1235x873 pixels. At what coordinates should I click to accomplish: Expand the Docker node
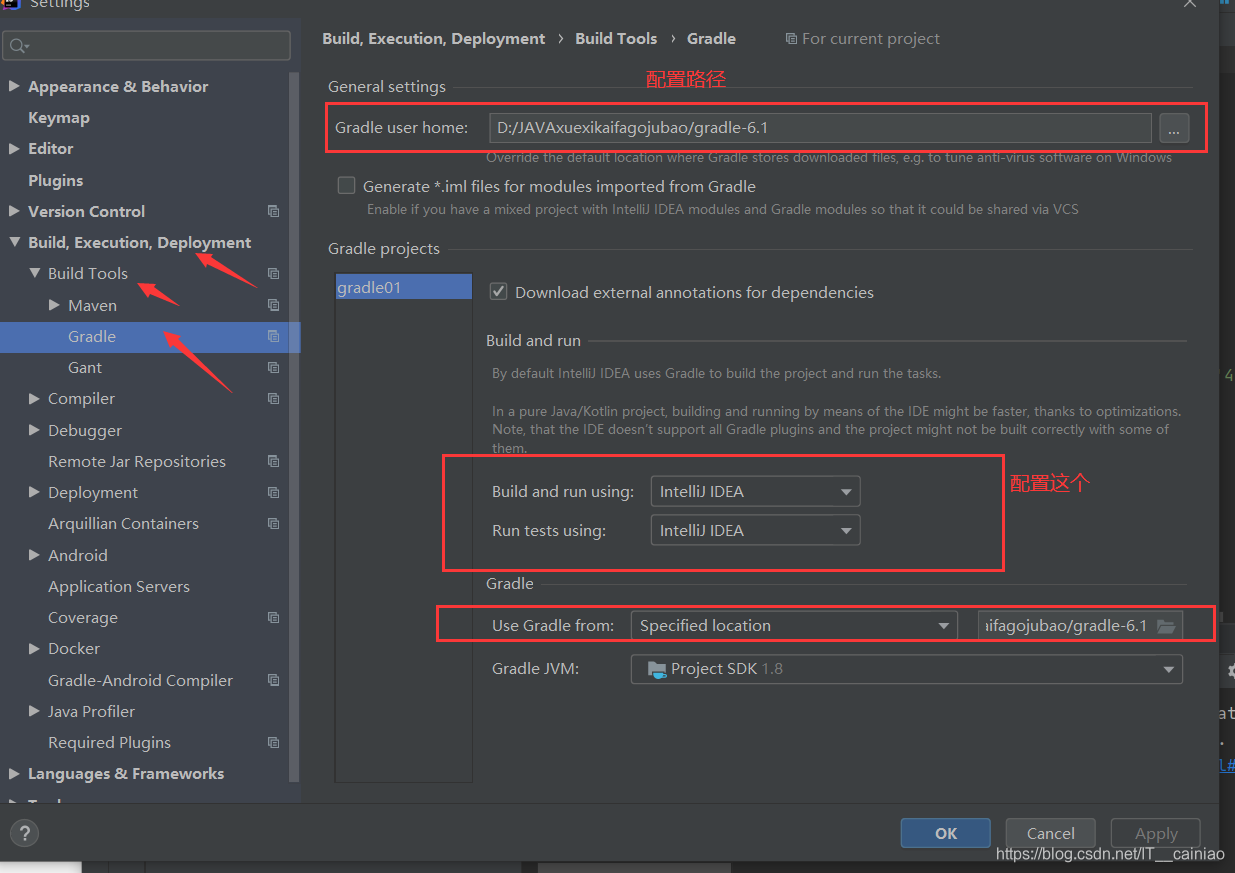[35, 648]
